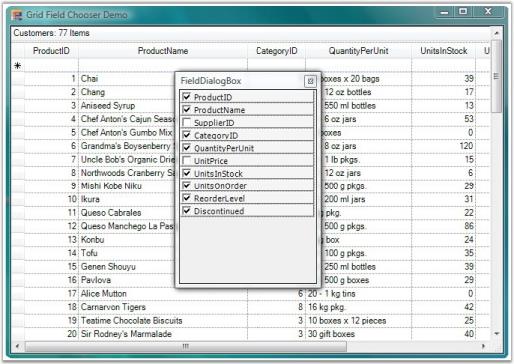
Task: Click the row header for product 20
Action: (18, 334)
